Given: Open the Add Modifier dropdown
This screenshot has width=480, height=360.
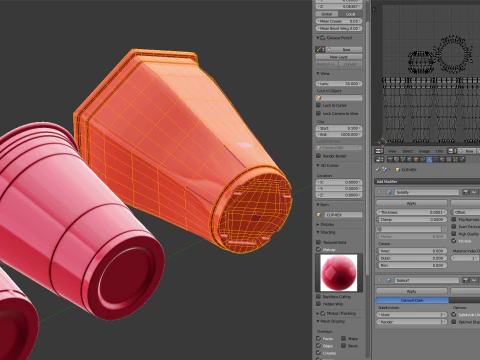Looking at the screenshot, I should click(427, 182).
